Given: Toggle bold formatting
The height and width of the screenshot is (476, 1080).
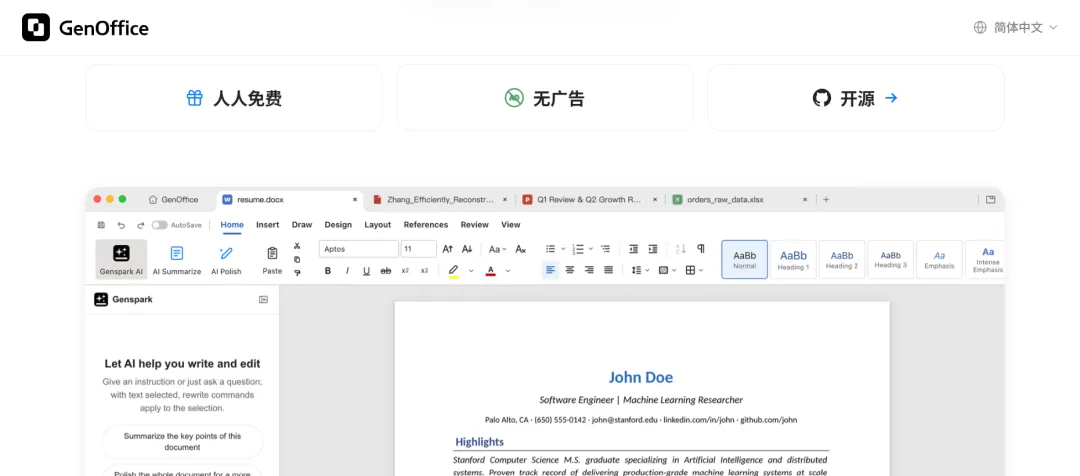Looking at the screenshot, I should click(x=328, y=271).
